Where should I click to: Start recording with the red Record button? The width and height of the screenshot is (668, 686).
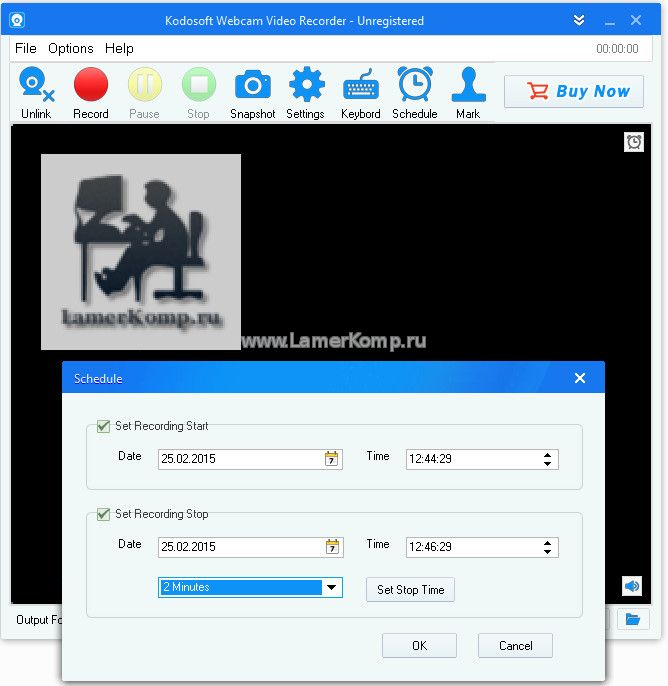[91, 88]
